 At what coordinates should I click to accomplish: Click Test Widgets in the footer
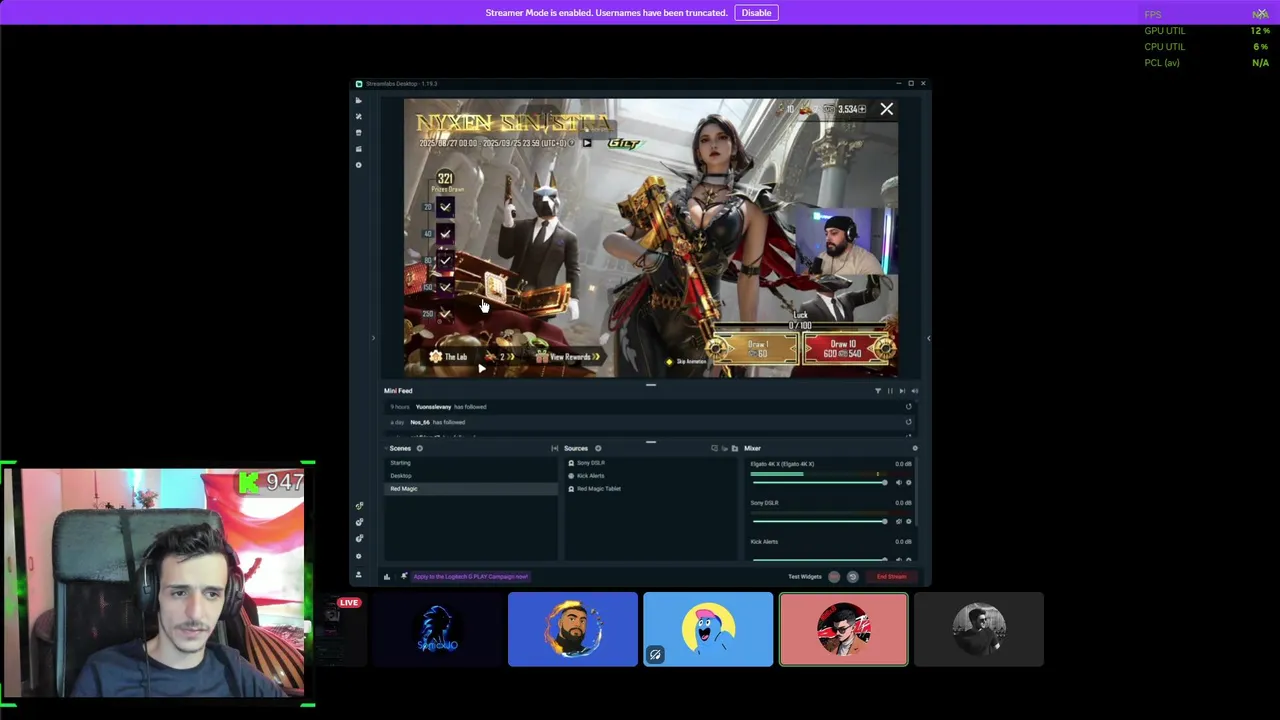click(x=805, y=577)
